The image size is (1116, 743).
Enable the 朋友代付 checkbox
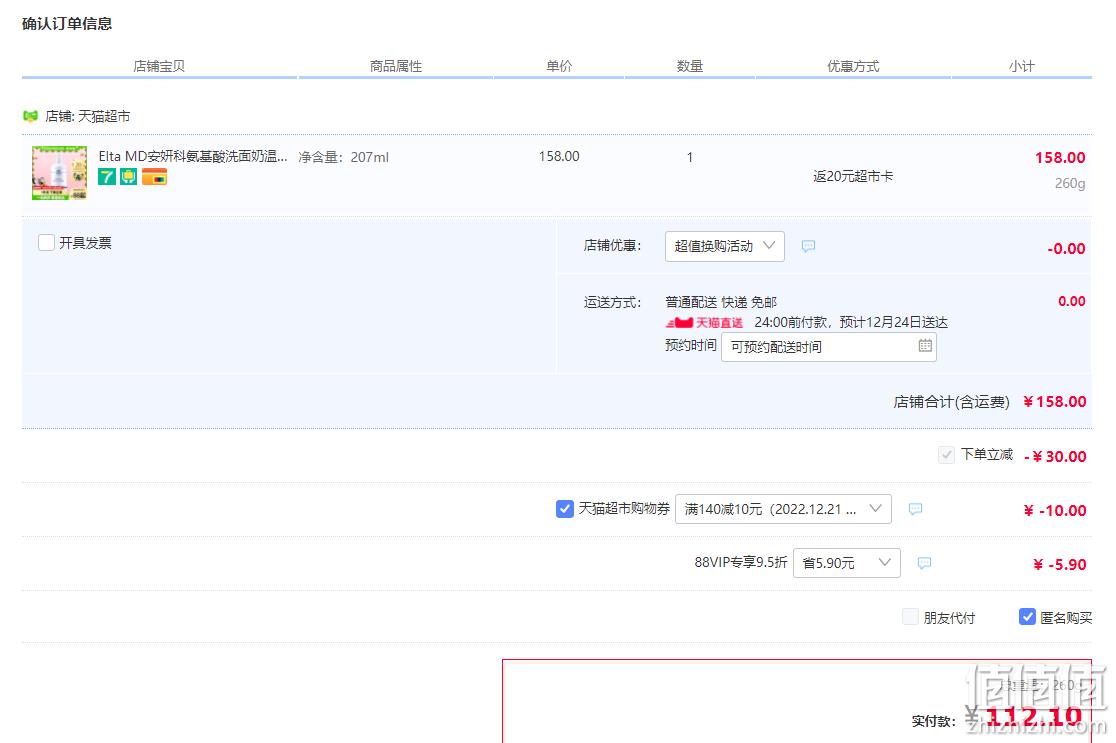click(x=910, y=617)
